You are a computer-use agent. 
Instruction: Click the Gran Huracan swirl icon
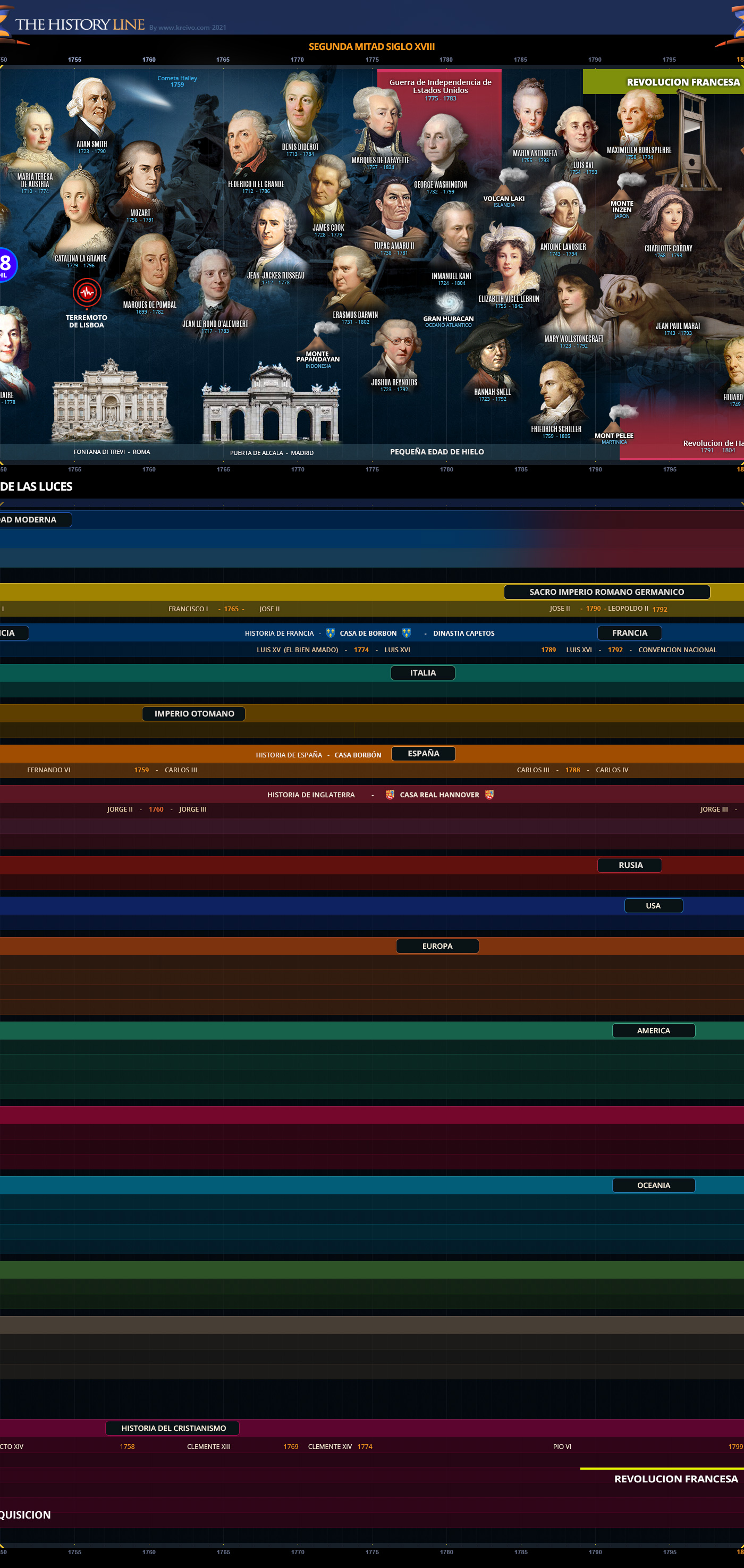point(449,302)
